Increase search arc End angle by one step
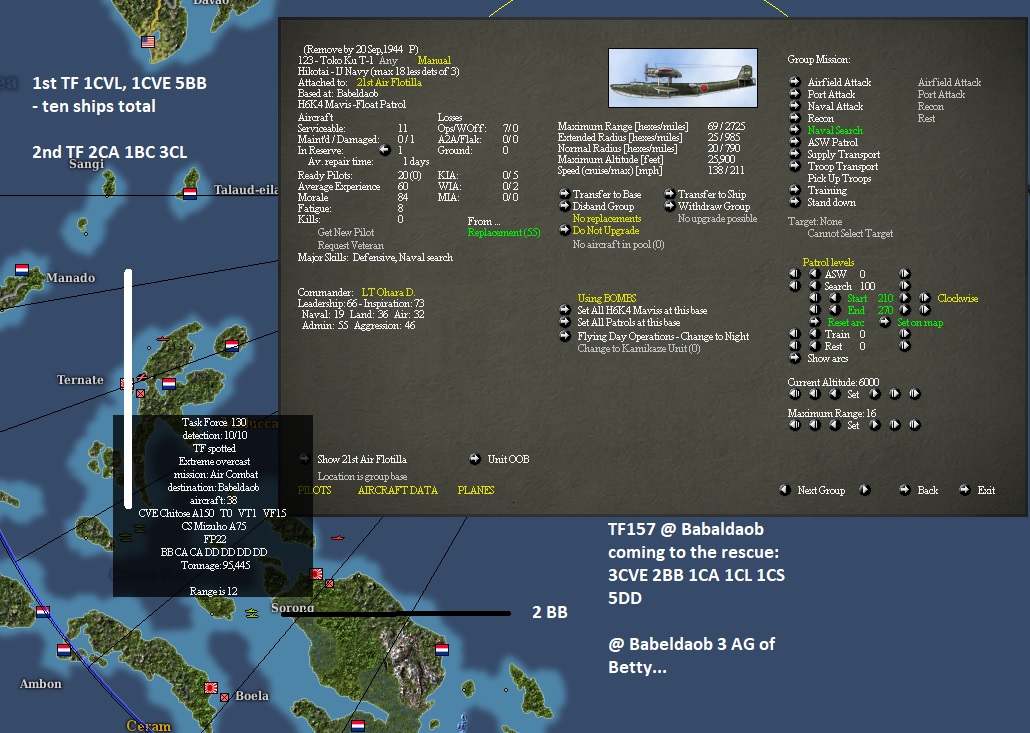Screen dimensions: 1030x733 [905, 309]
